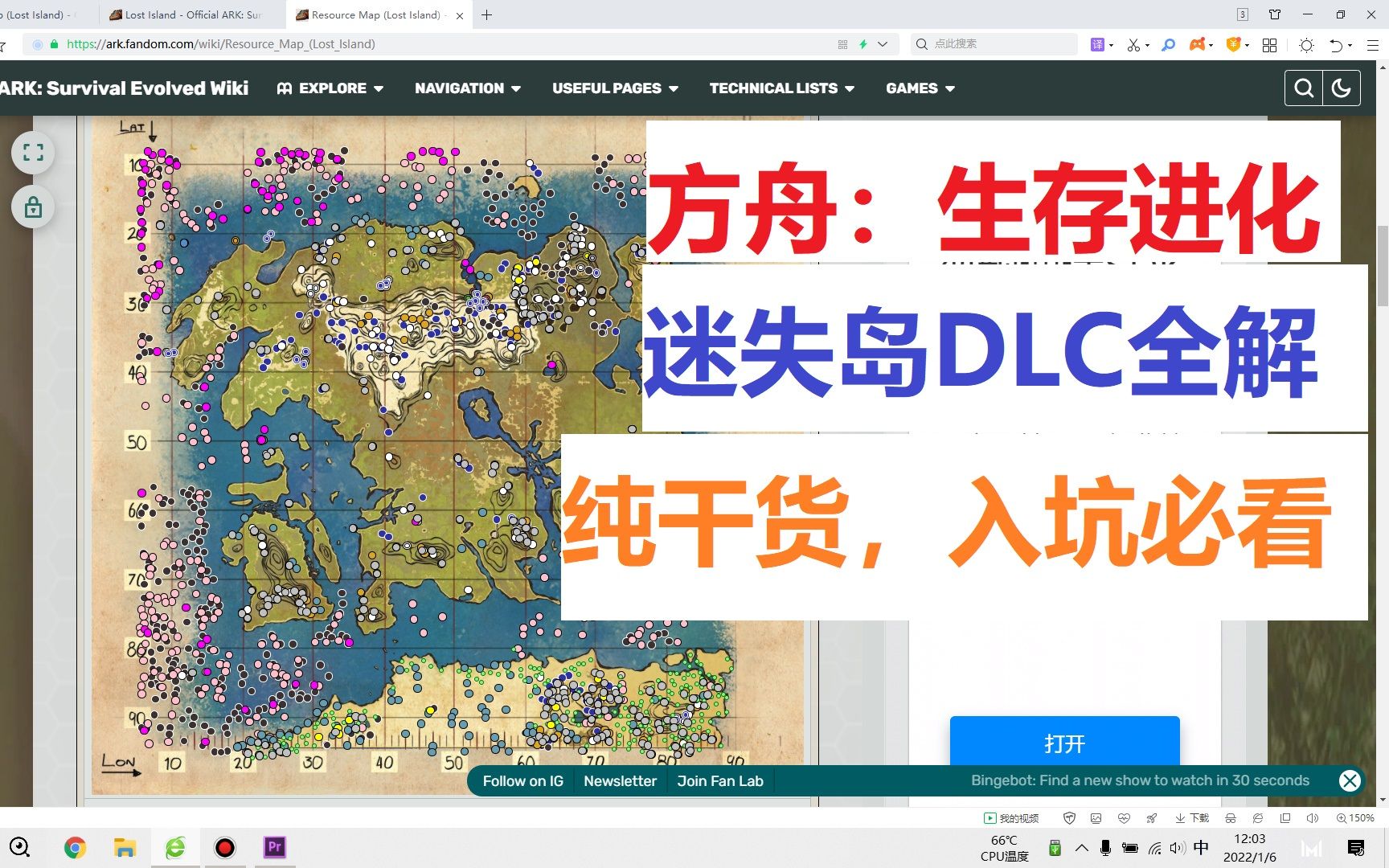Open the wiki search magnifier icon
This screenshot has height=868, width=1389.
pyautogui.click(x=1304, y=88)
